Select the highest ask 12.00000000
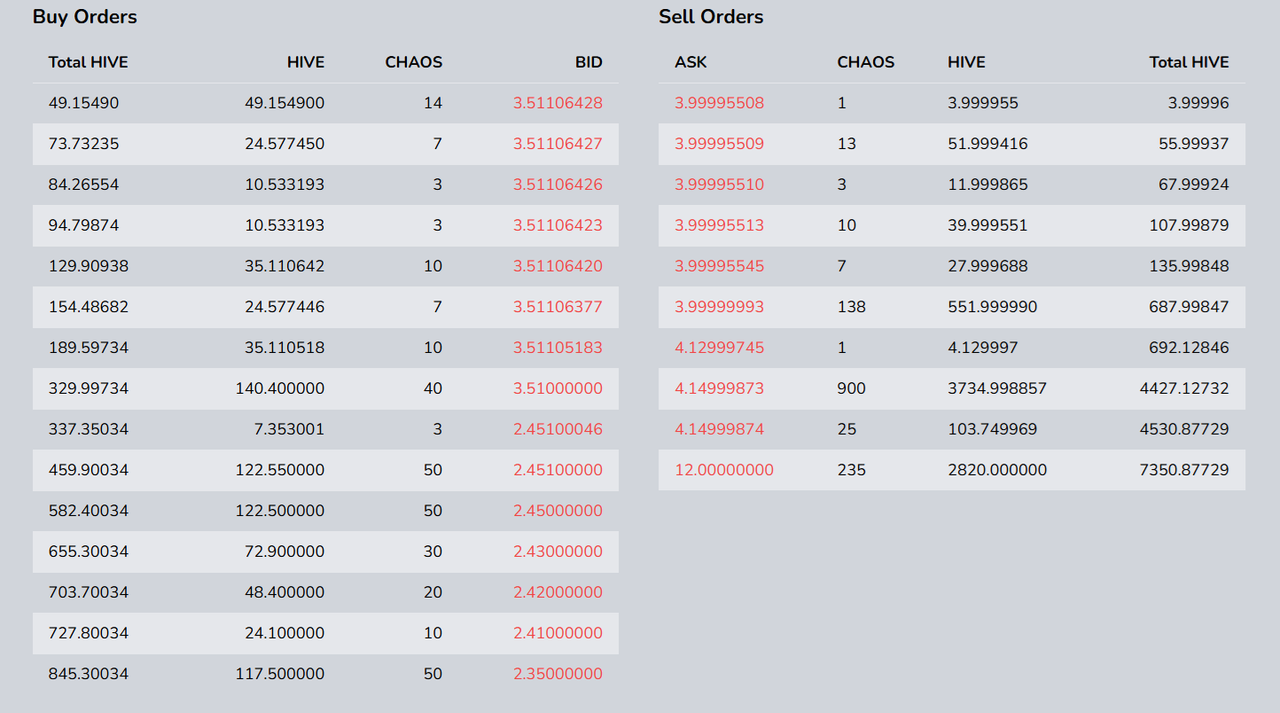Screen dimensions: 1280x713 coord(724,470)
